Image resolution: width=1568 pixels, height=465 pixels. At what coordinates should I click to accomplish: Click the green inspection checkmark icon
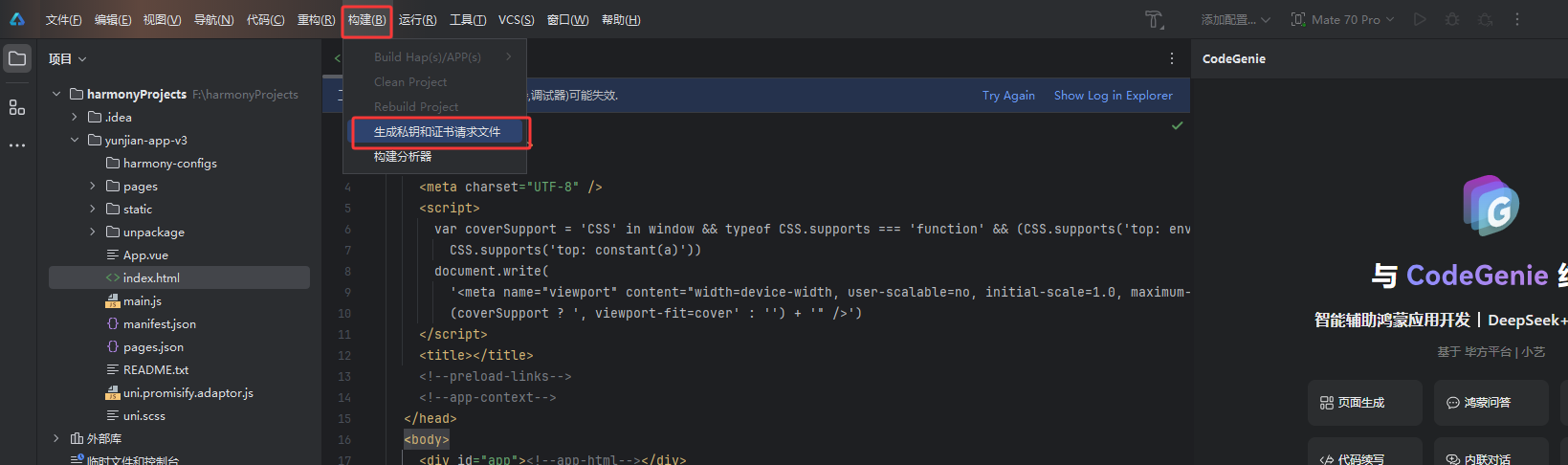pos(1178,125)
